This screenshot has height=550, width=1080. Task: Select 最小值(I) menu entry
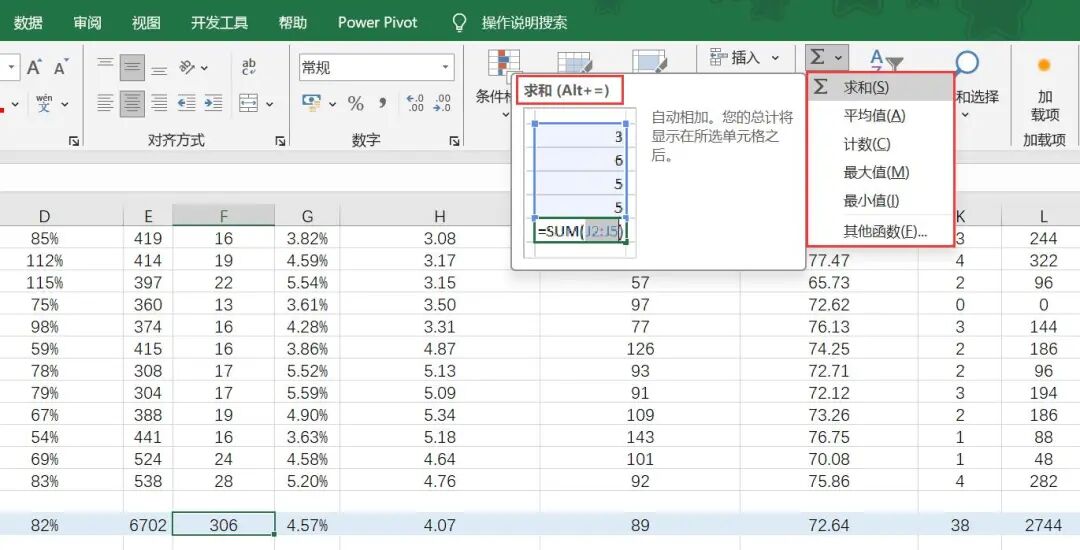click(880, 200)
